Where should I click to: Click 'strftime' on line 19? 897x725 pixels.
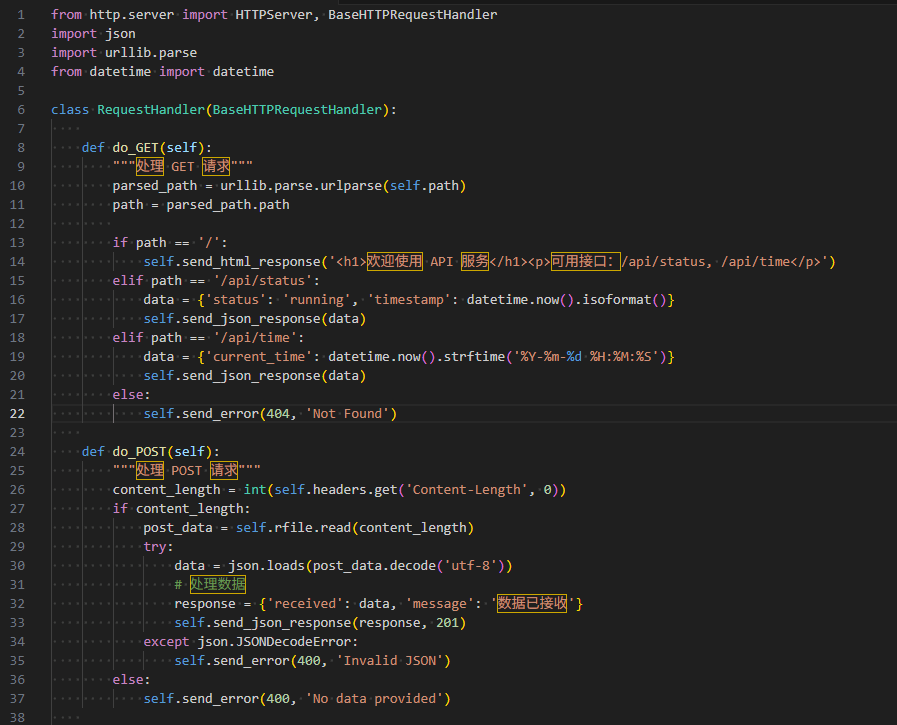tap(474, 356)
